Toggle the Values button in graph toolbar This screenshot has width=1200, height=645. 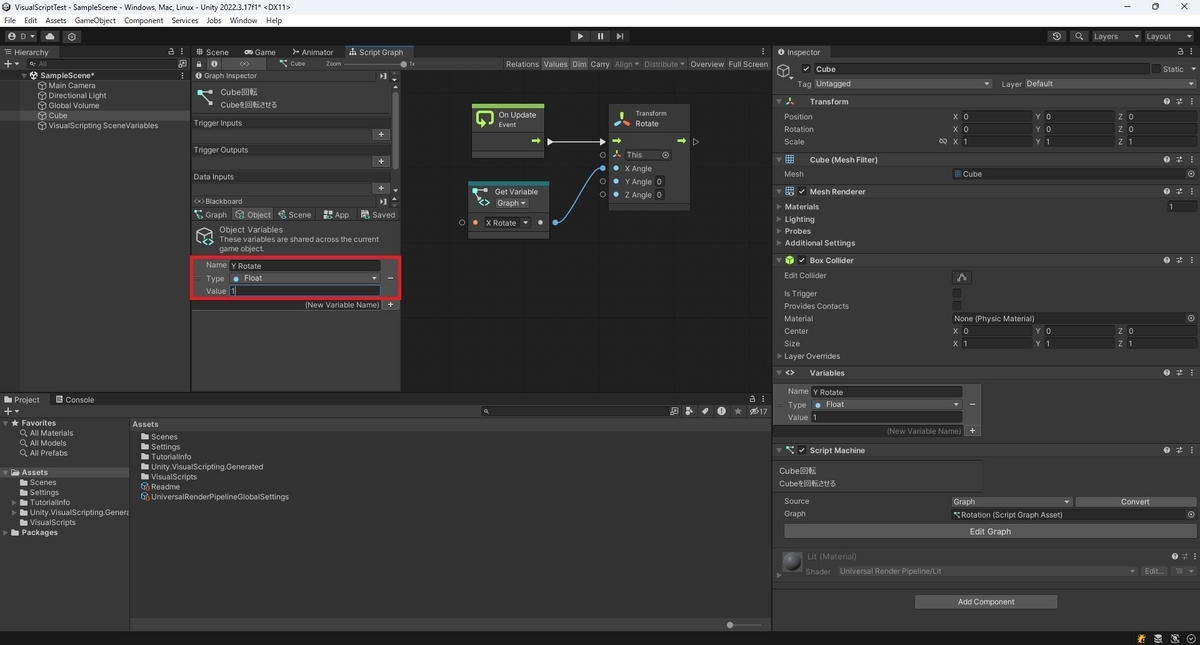[555, 64]
